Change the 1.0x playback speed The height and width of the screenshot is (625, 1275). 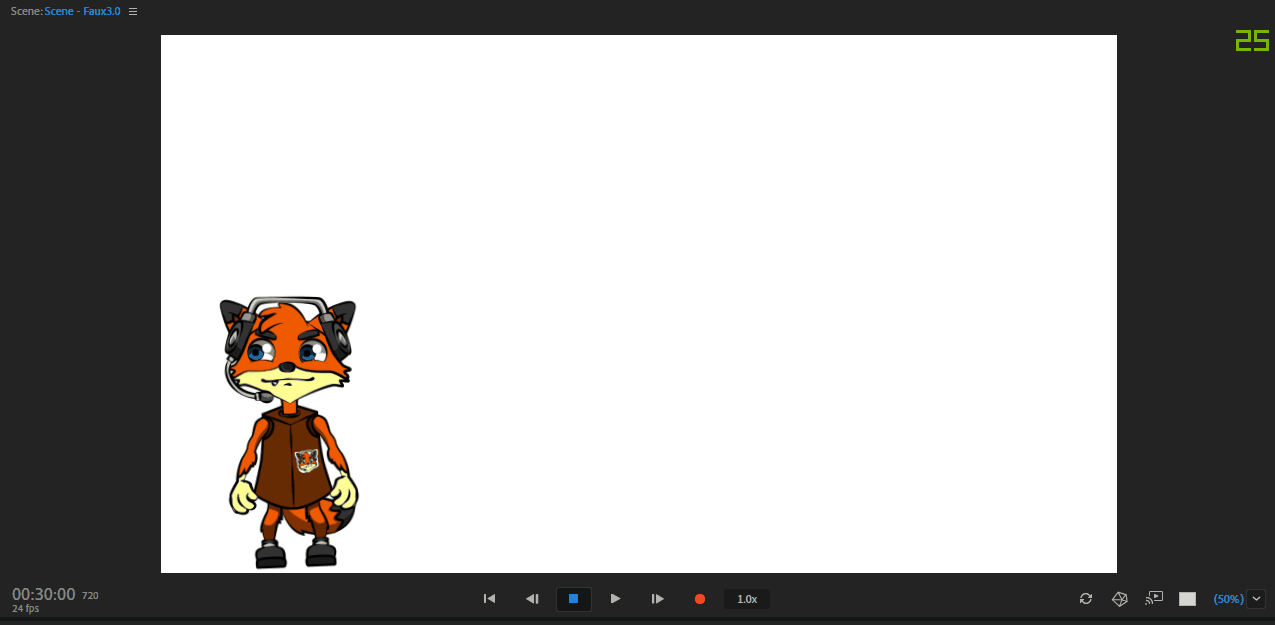click(x=747, y=599)
